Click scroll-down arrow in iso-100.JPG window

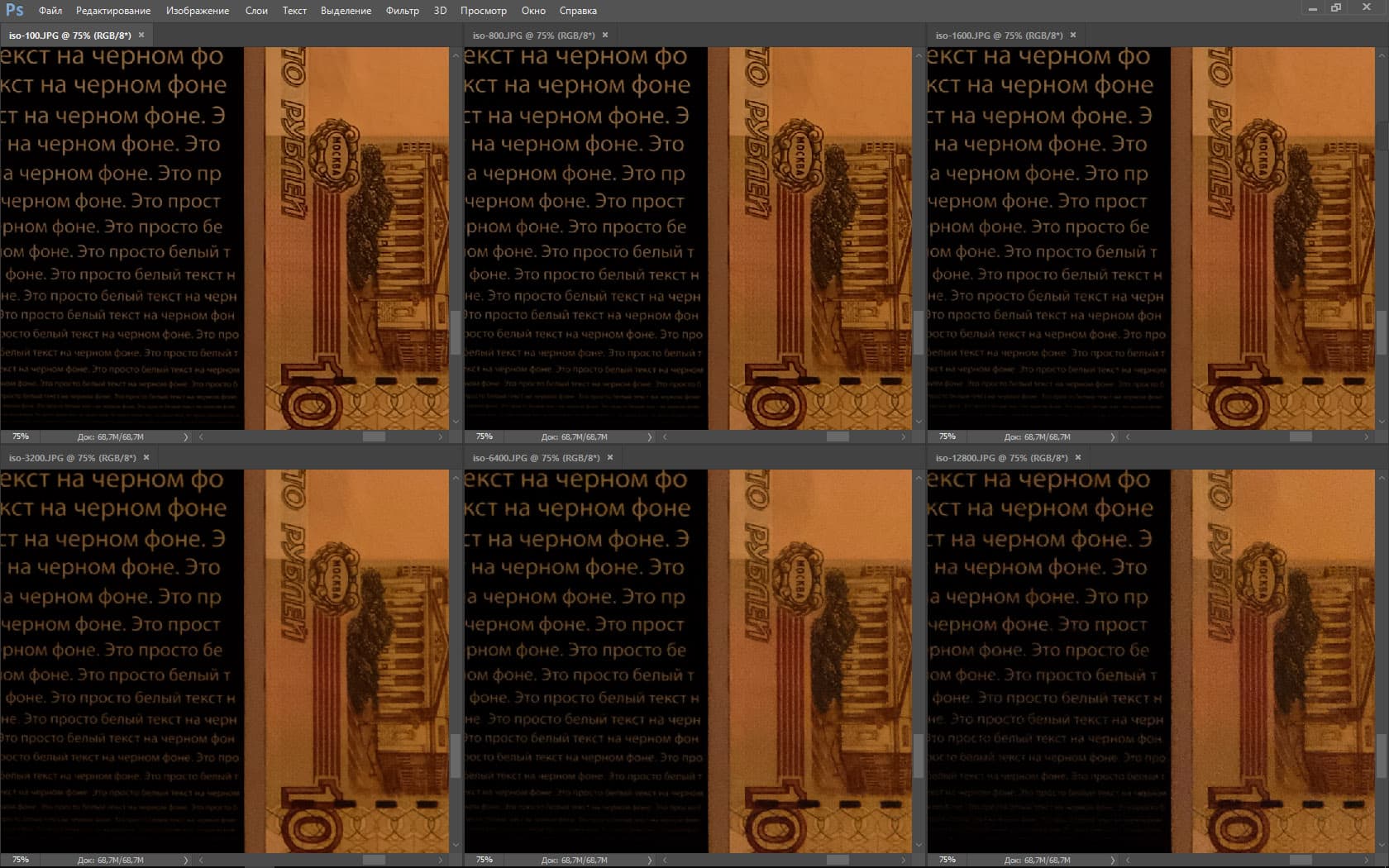point(456,422)
